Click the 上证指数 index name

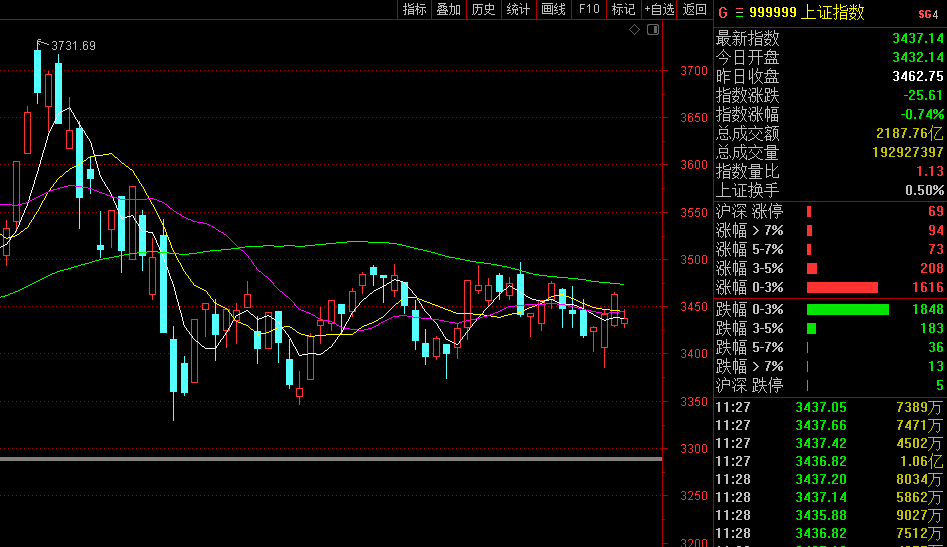click(x=833, y=13)
